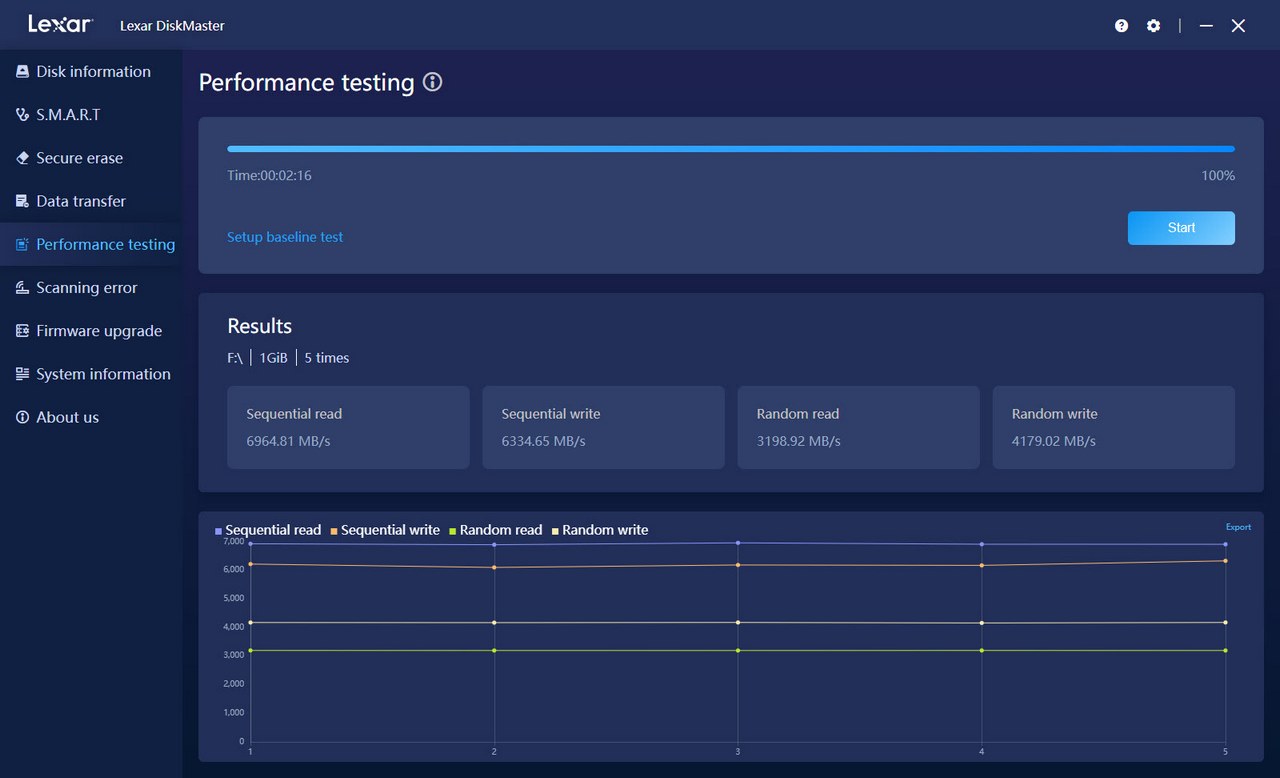Click the Performance testing sidebar icon
1280x778 pixels.
22,244
